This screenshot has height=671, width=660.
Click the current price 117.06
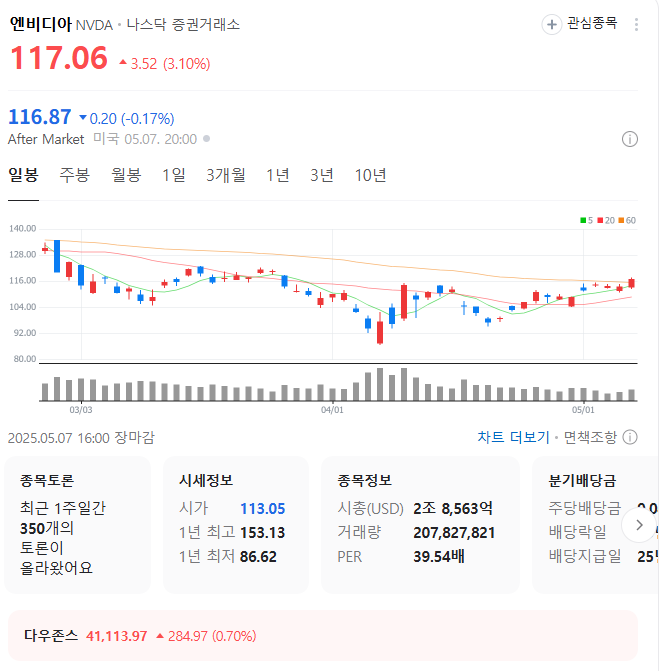coord(59,58)
